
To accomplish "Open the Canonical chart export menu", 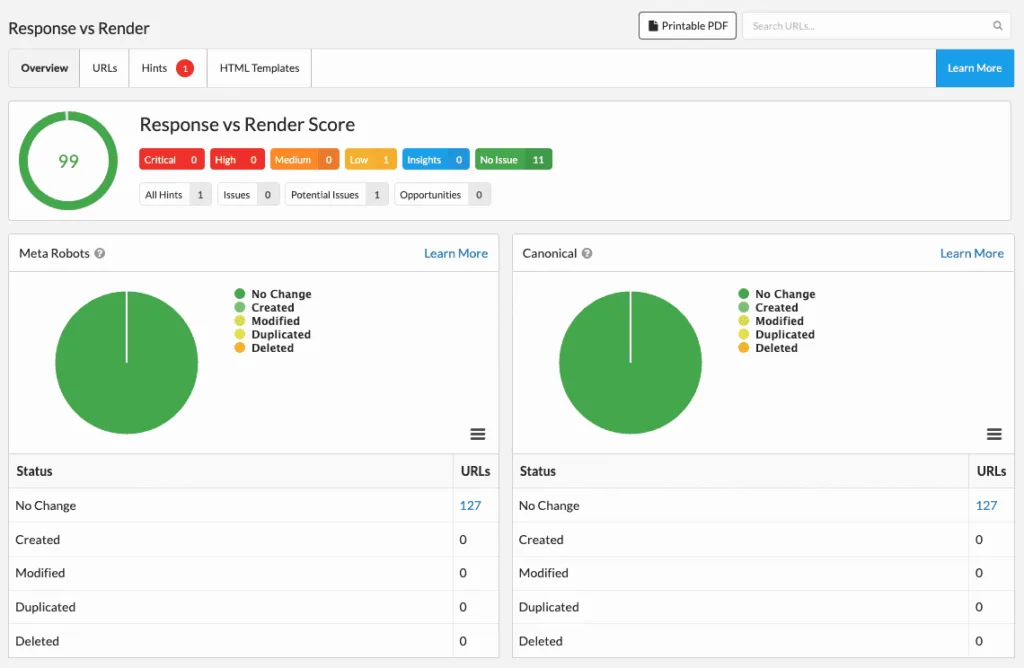I will (x=993, y=434).
